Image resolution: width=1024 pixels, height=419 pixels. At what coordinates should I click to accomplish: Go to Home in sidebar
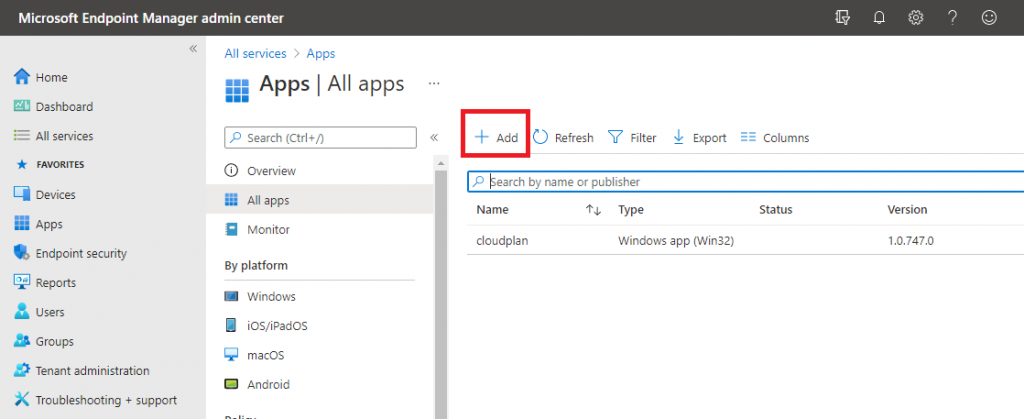tap(52, 77)
